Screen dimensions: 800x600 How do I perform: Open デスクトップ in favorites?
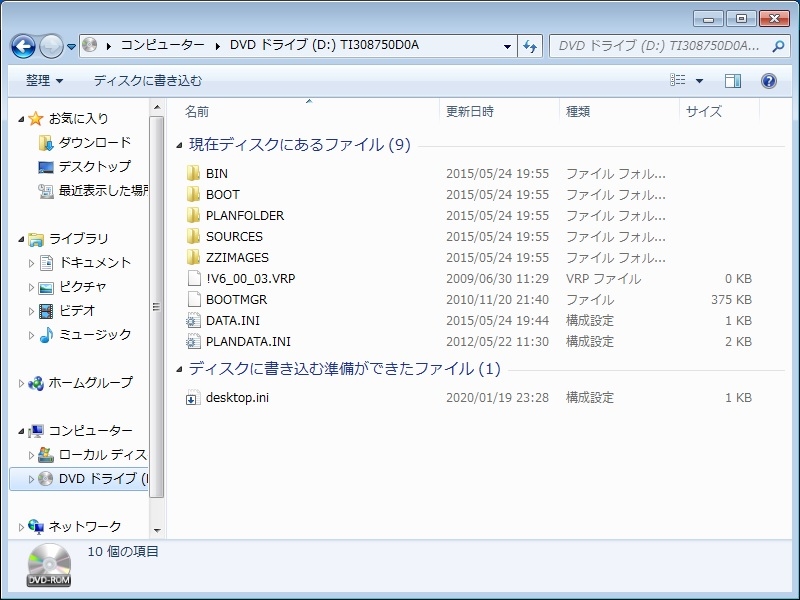[94, 166]
